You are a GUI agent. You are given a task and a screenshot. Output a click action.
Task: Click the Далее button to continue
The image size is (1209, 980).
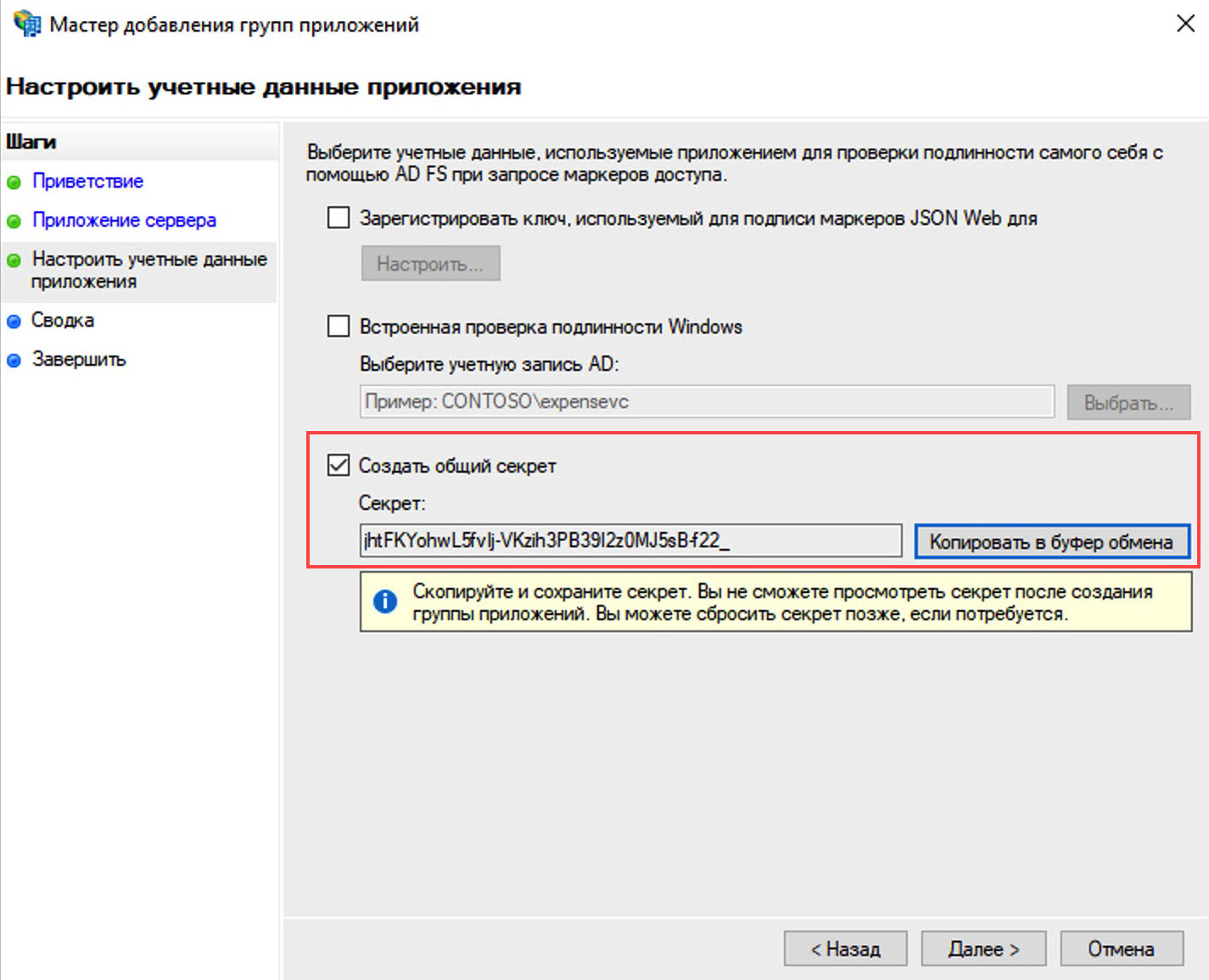(x=983, y=949)
